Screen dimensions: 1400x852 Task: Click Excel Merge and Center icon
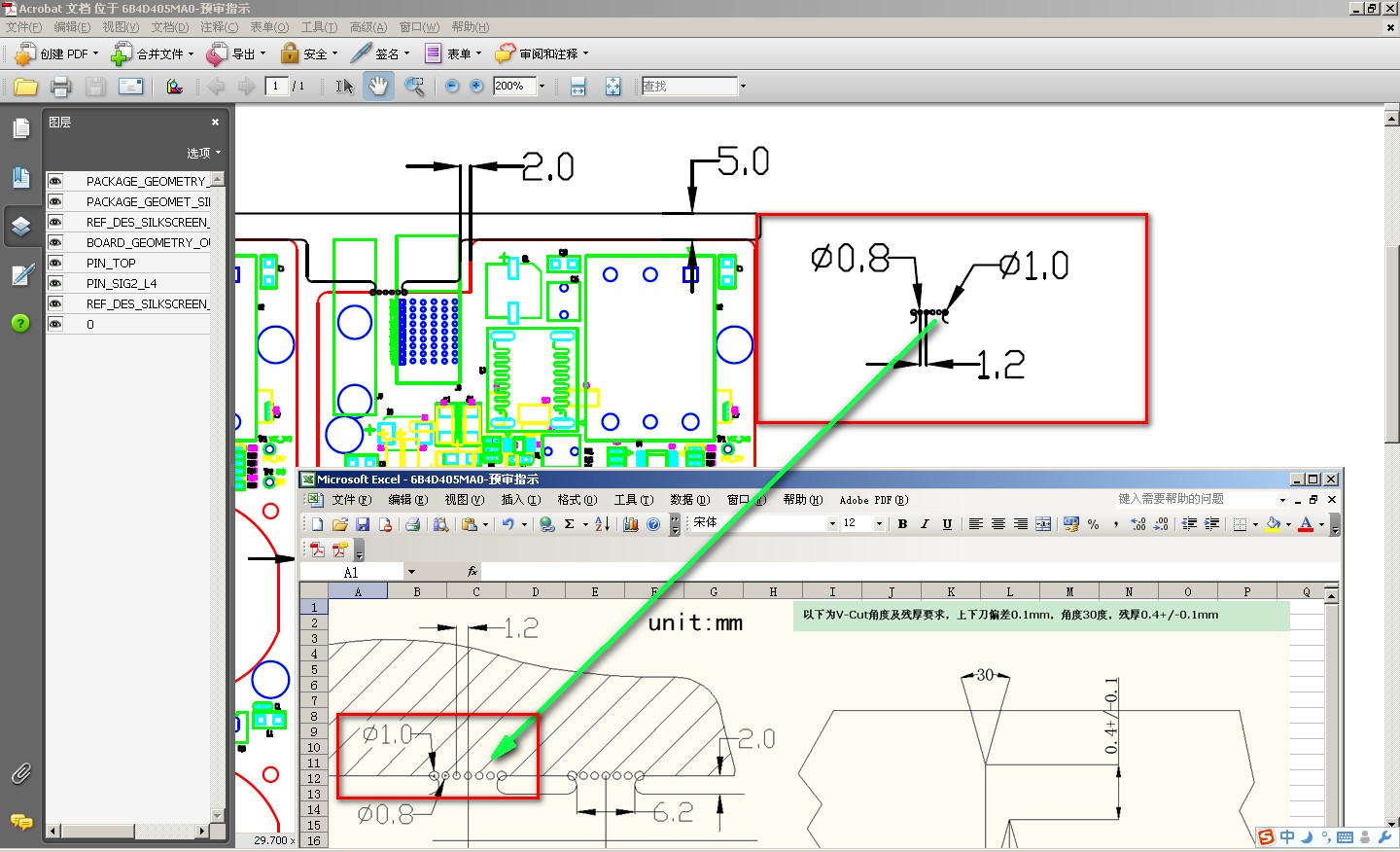(x=1043, y=524)
